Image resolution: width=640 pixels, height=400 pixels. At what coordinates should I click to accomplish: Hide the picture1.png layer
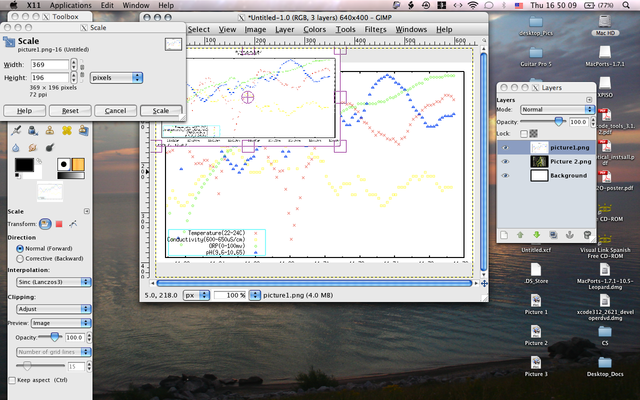505,148
